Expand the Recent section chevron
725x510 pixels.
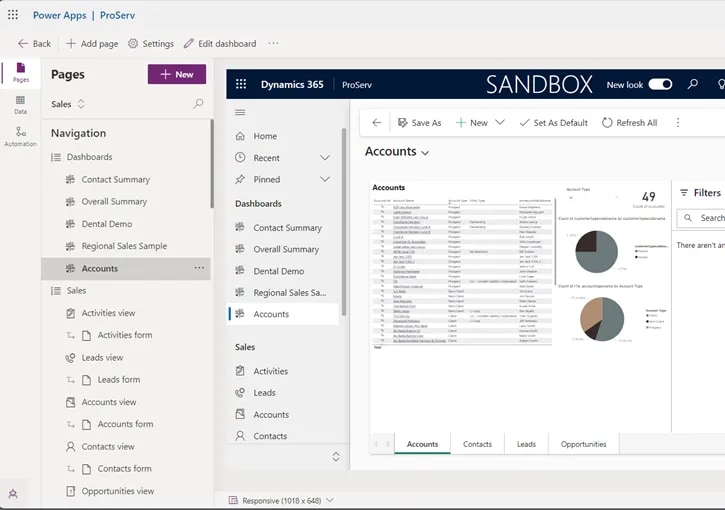(x=324, y=158)
